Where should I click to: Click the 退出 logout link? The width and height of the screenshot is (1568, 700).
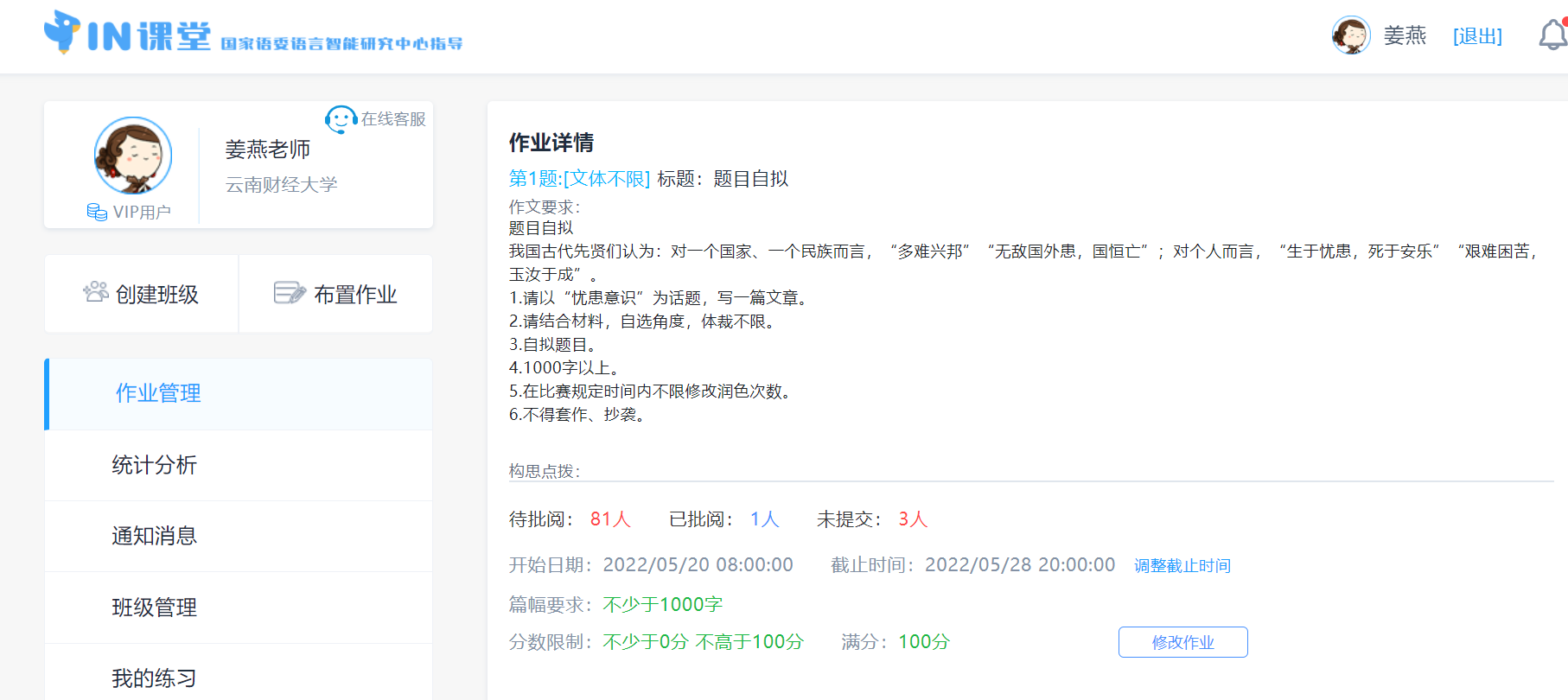coord(1477,36)
